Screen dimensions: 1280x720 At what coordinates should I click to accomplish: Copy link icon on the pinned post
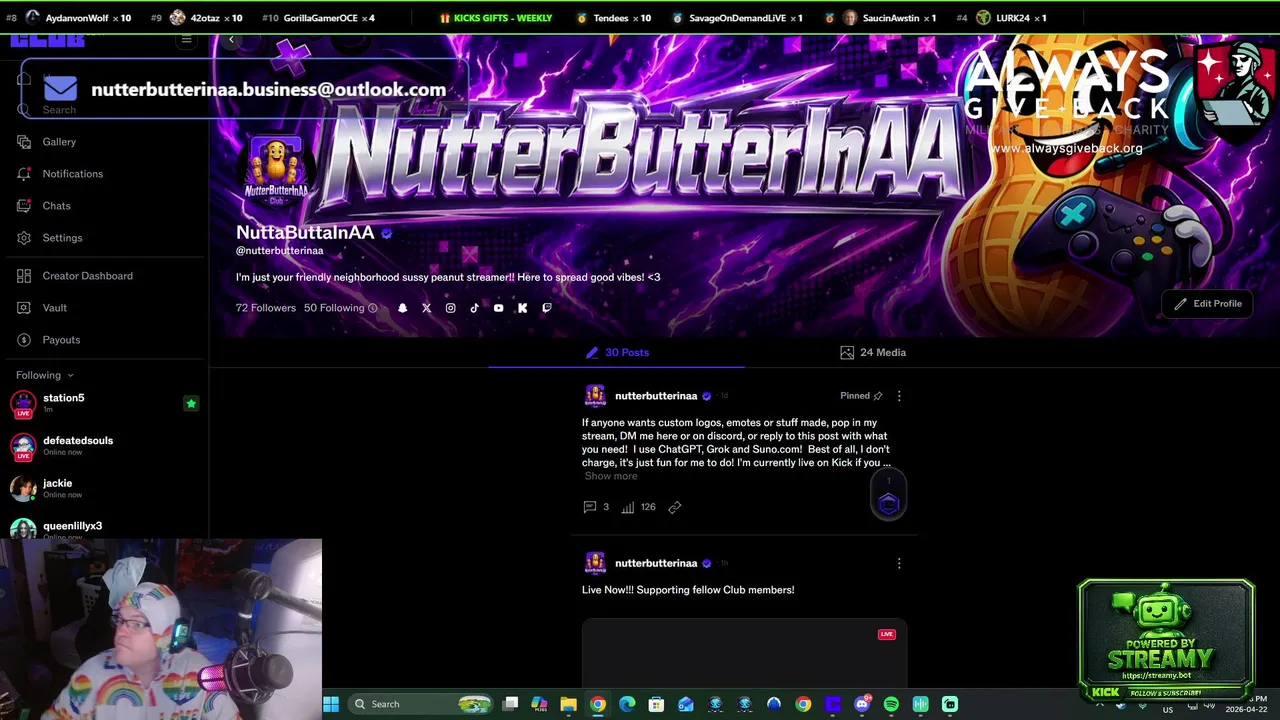(x=674, y=507)
